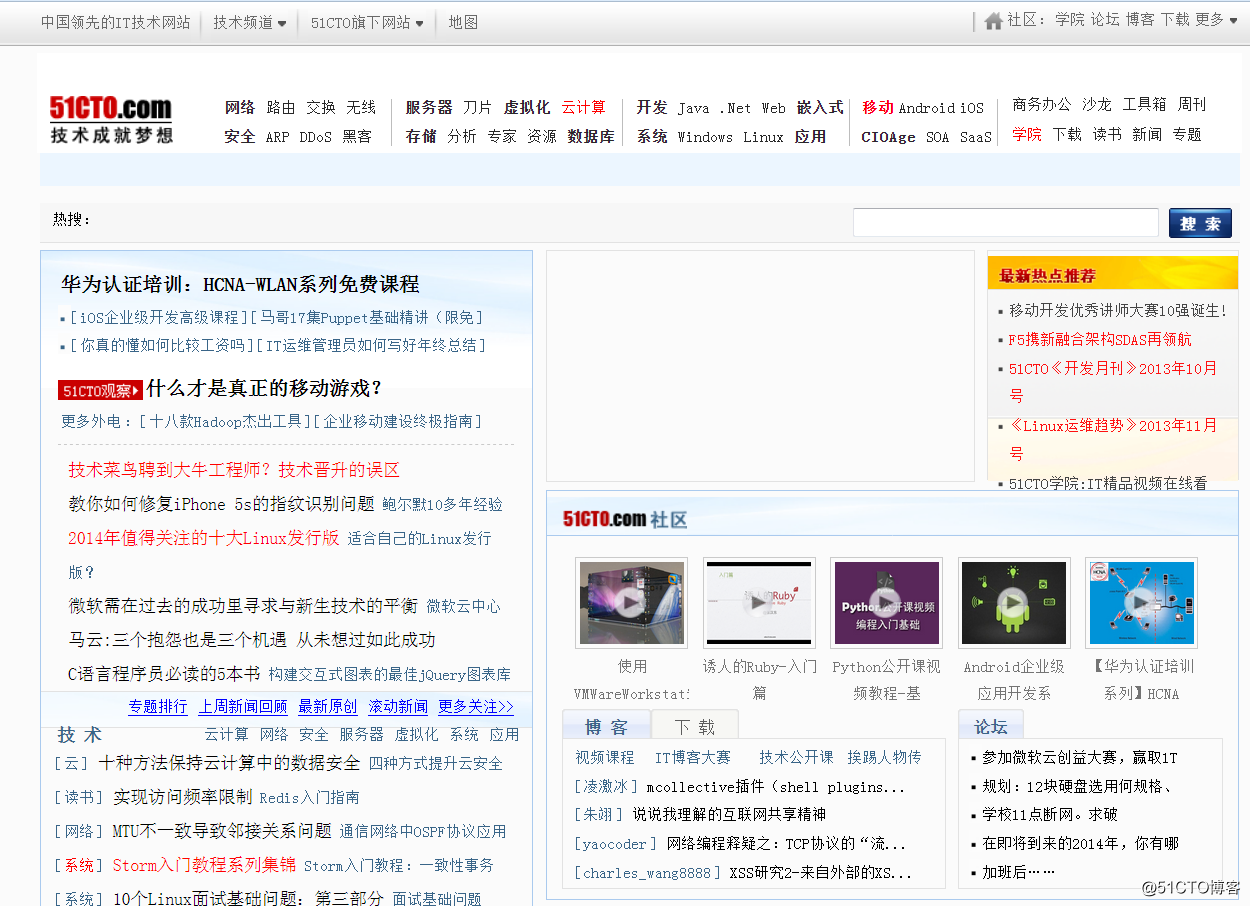Open 教你如何修复iPhone 5s的指纹识别问题 article
This screenshot has width=1250, height=906.
point(221,504)
